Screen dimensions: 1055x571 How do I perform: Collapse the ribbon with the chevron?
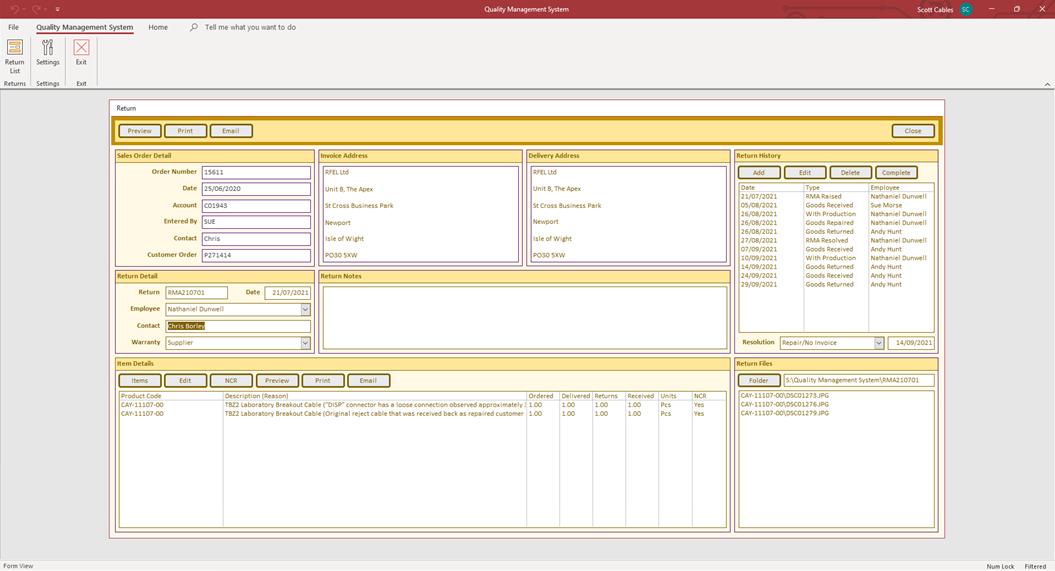1047,84
